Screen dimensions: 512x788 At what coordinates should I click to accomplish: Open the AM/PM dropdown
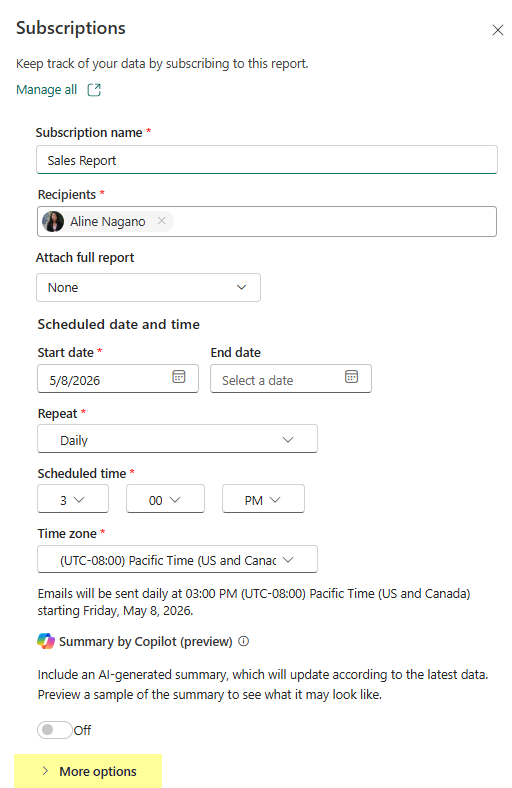263,499
